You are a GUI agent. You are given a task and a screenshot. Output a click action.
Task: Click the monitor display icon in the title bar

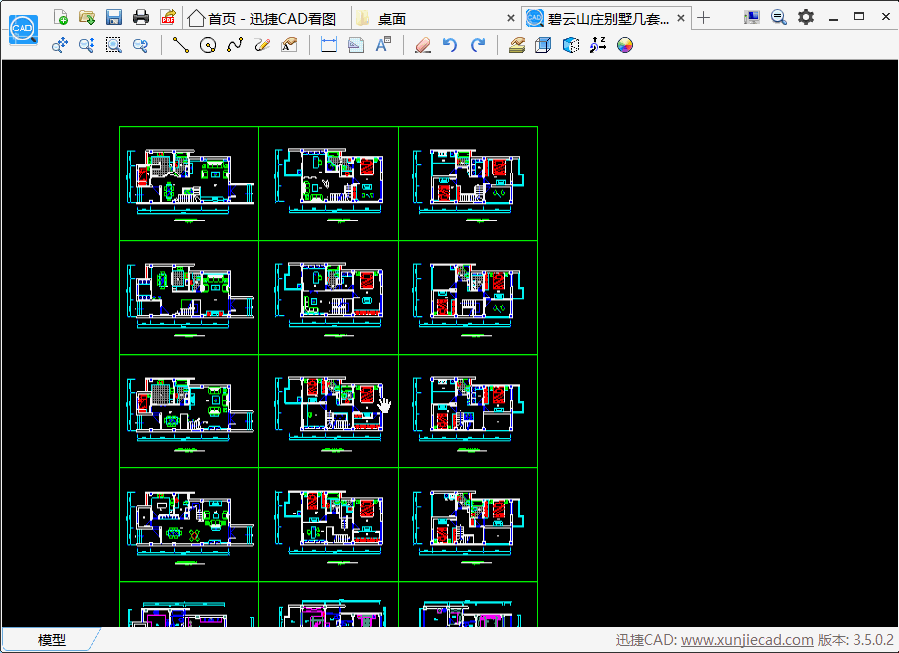(752, 17)
